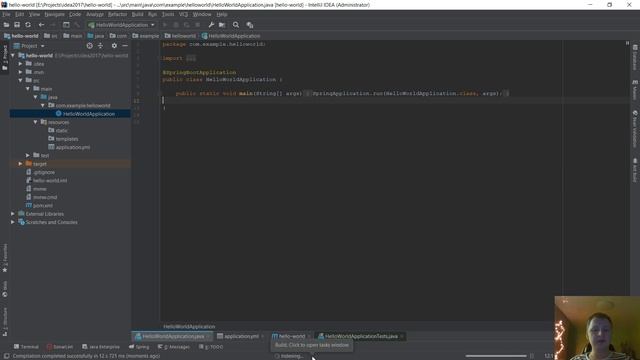Click the Save All toolbar icon
Screen dimensions: 640x360
17,25
